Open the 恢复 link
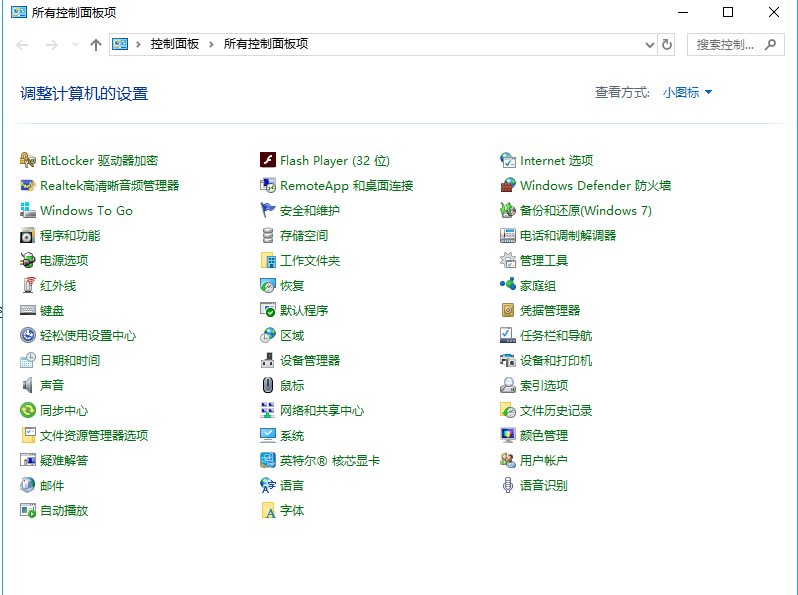 pos(292,285)
